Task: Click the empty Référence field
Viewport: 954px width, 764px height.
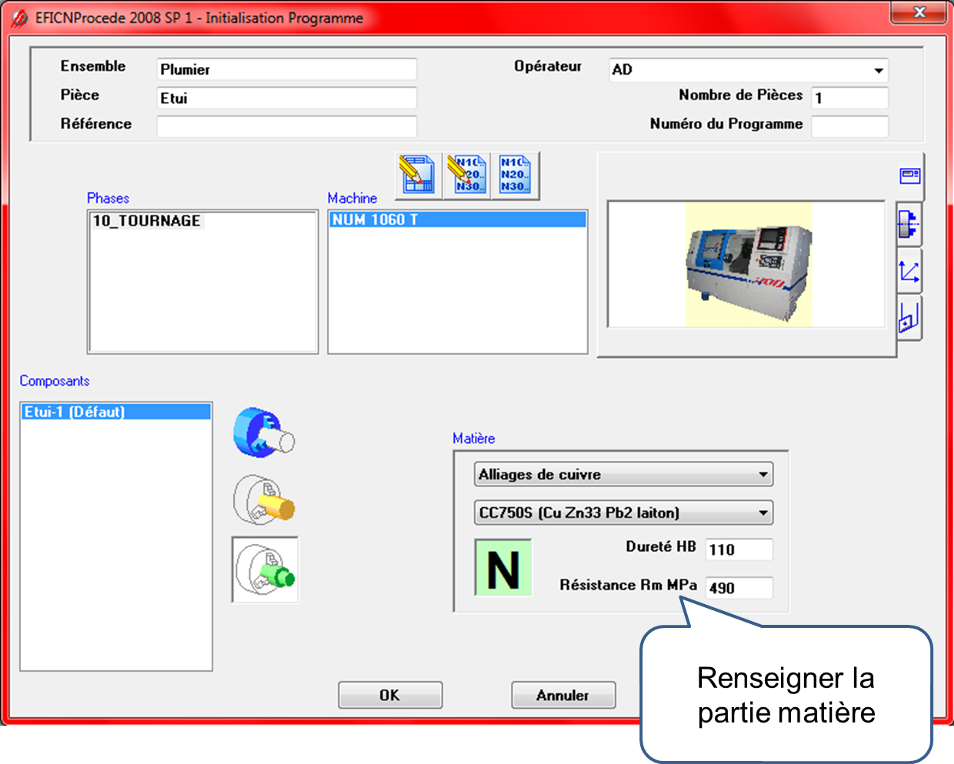Action: click(x=287, y=127)
